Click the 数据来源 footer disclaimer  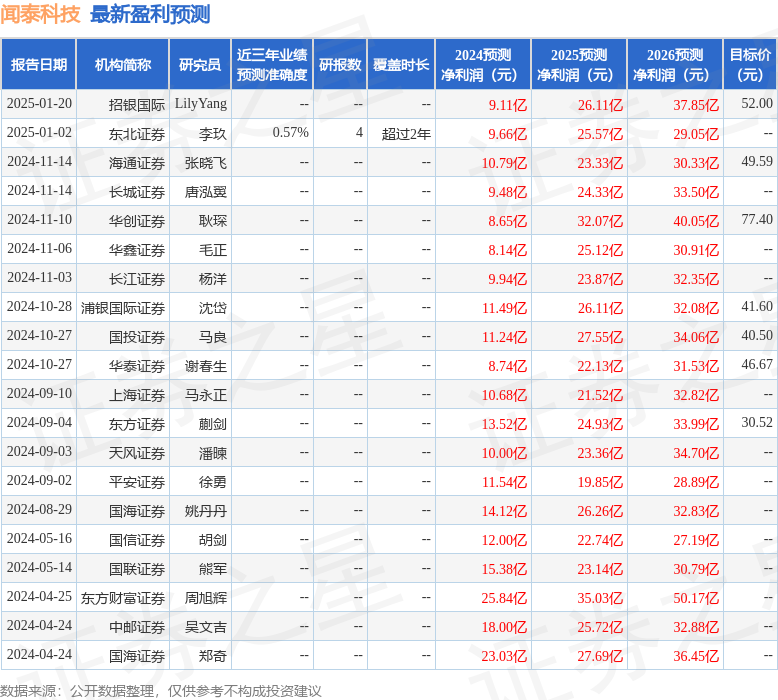pyautogui.click(x=161, y=691)
